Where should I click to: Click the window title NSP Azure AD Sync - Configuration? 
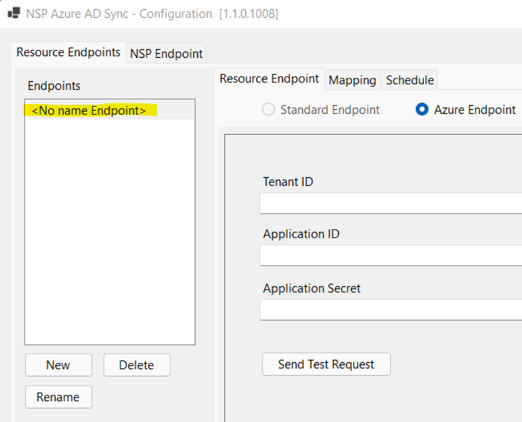pyautogui.click(x=119, y=14)
